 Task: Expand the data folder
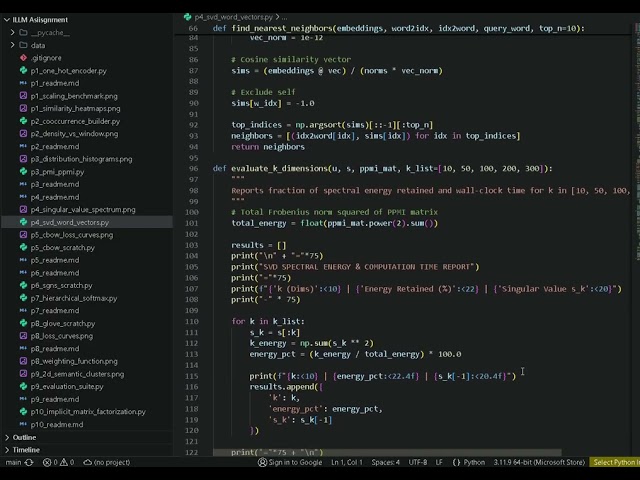[x=12, y=45]
